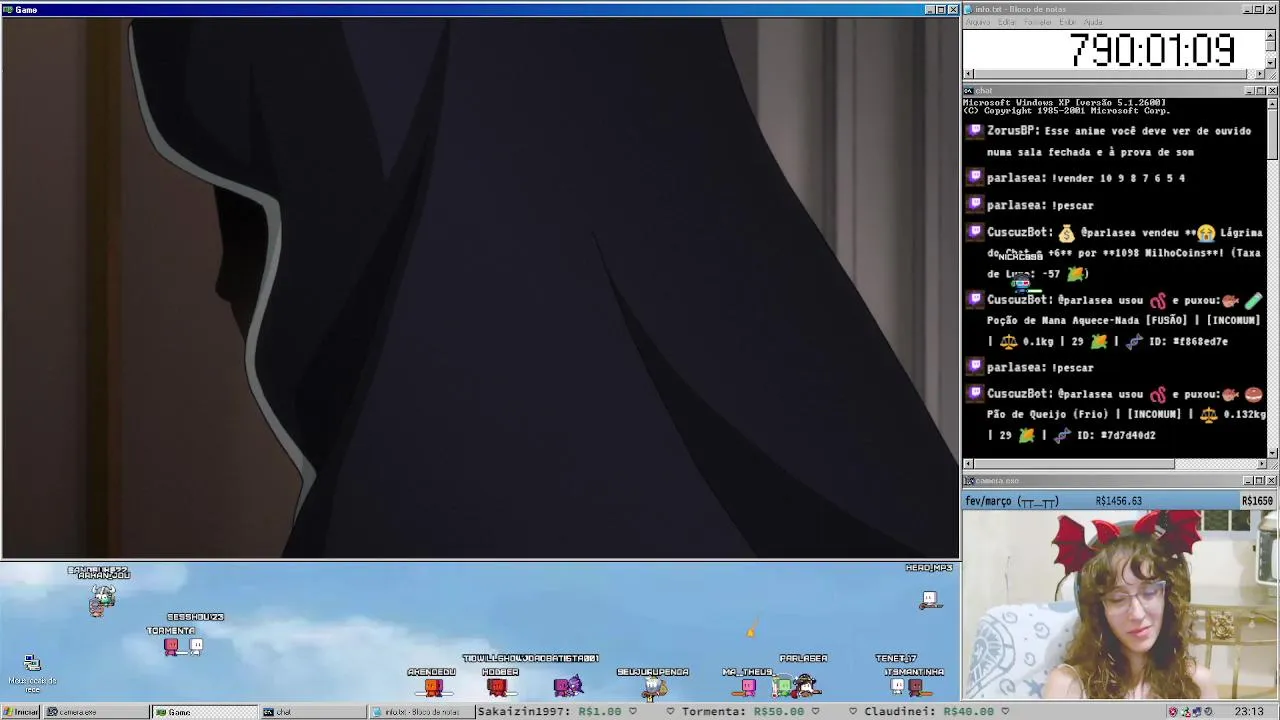
Task: Click the Meus locais de rede desktop icon
Action: pos(32,674)
